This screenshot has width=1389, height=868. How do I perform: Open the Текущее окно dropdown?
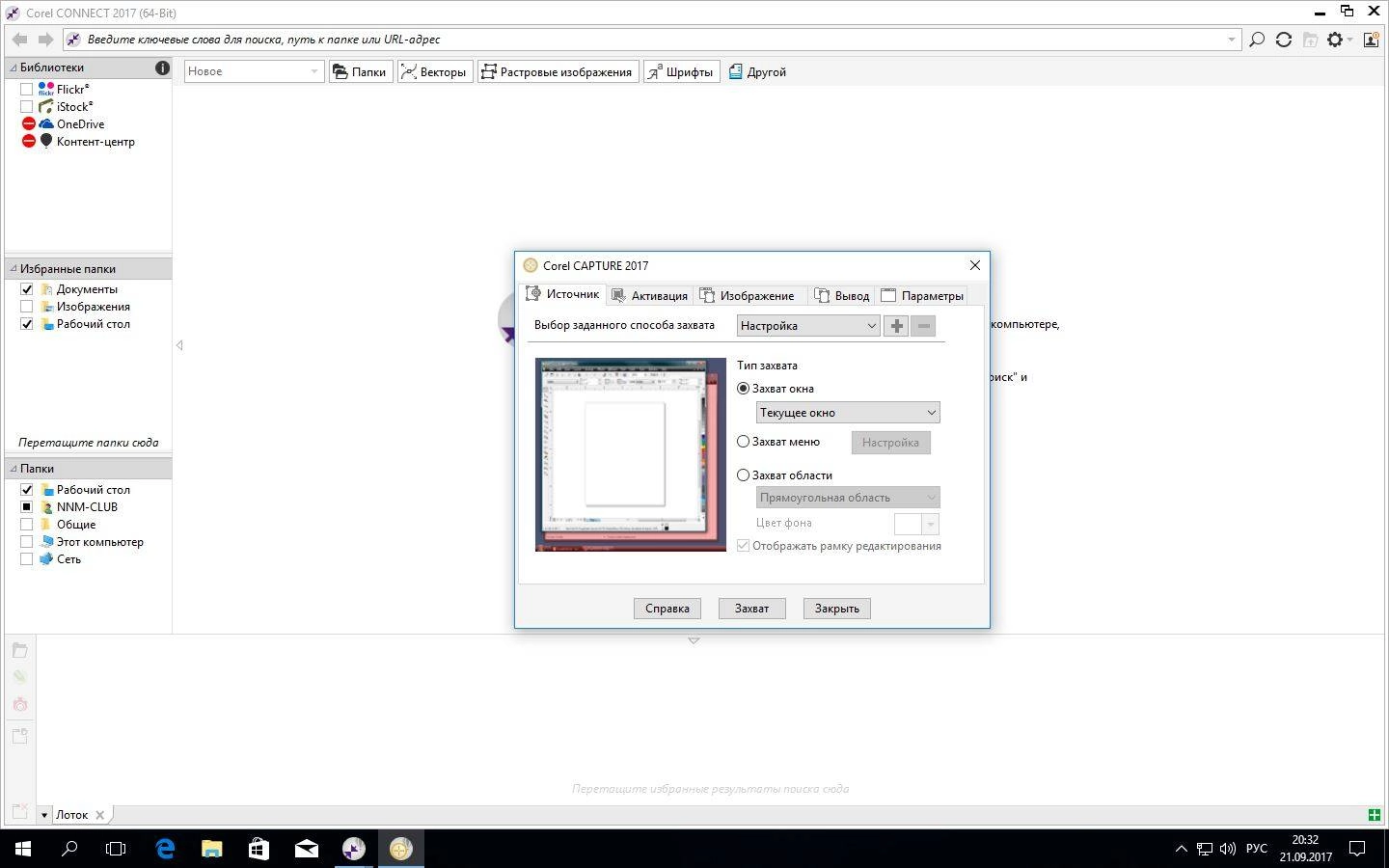tap(848, 413)
